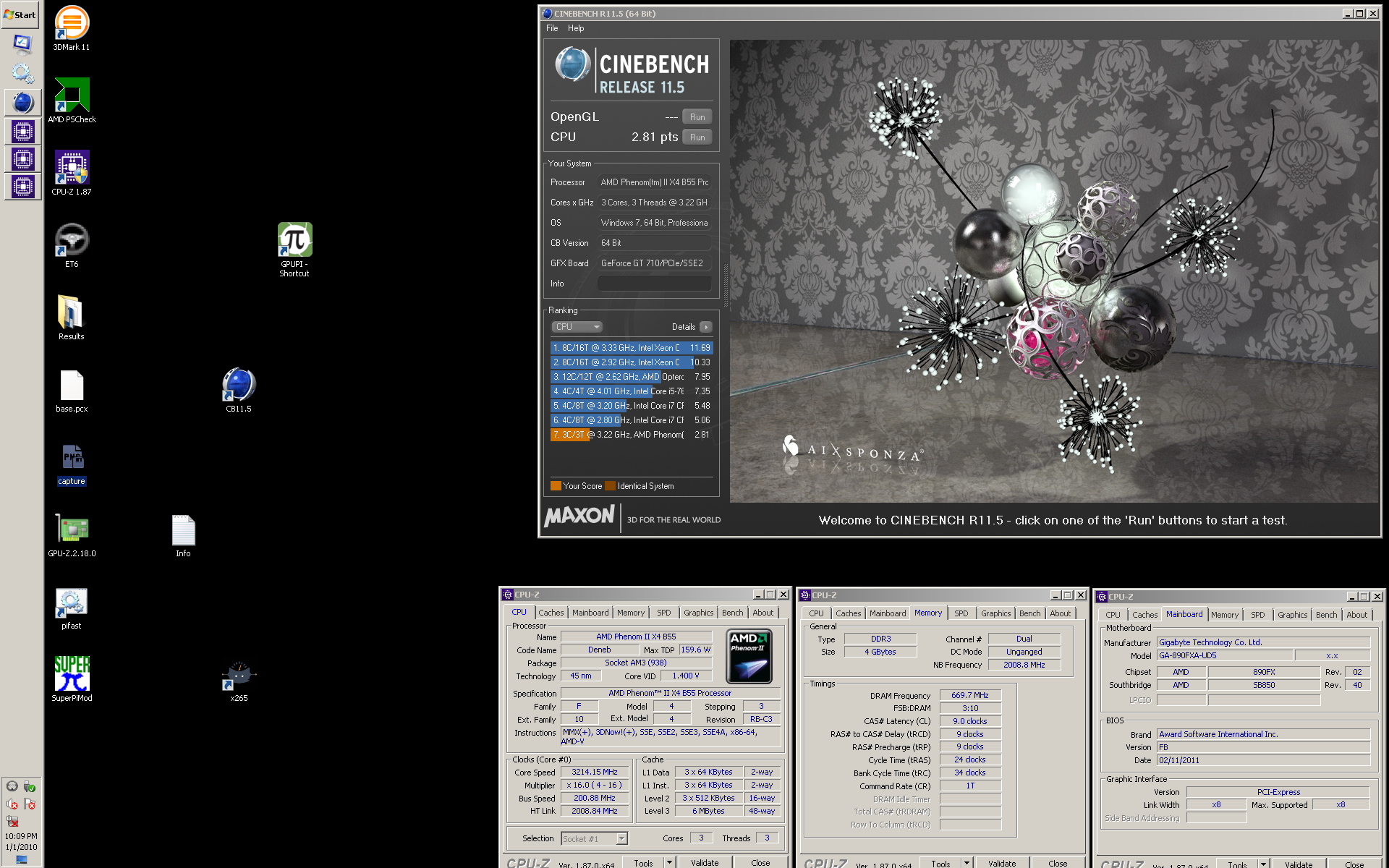This screenshot has height=868, width=1389.
Task: Click the 669.7 MHz DRAM Frequency value
Action: tap(970, 695)
